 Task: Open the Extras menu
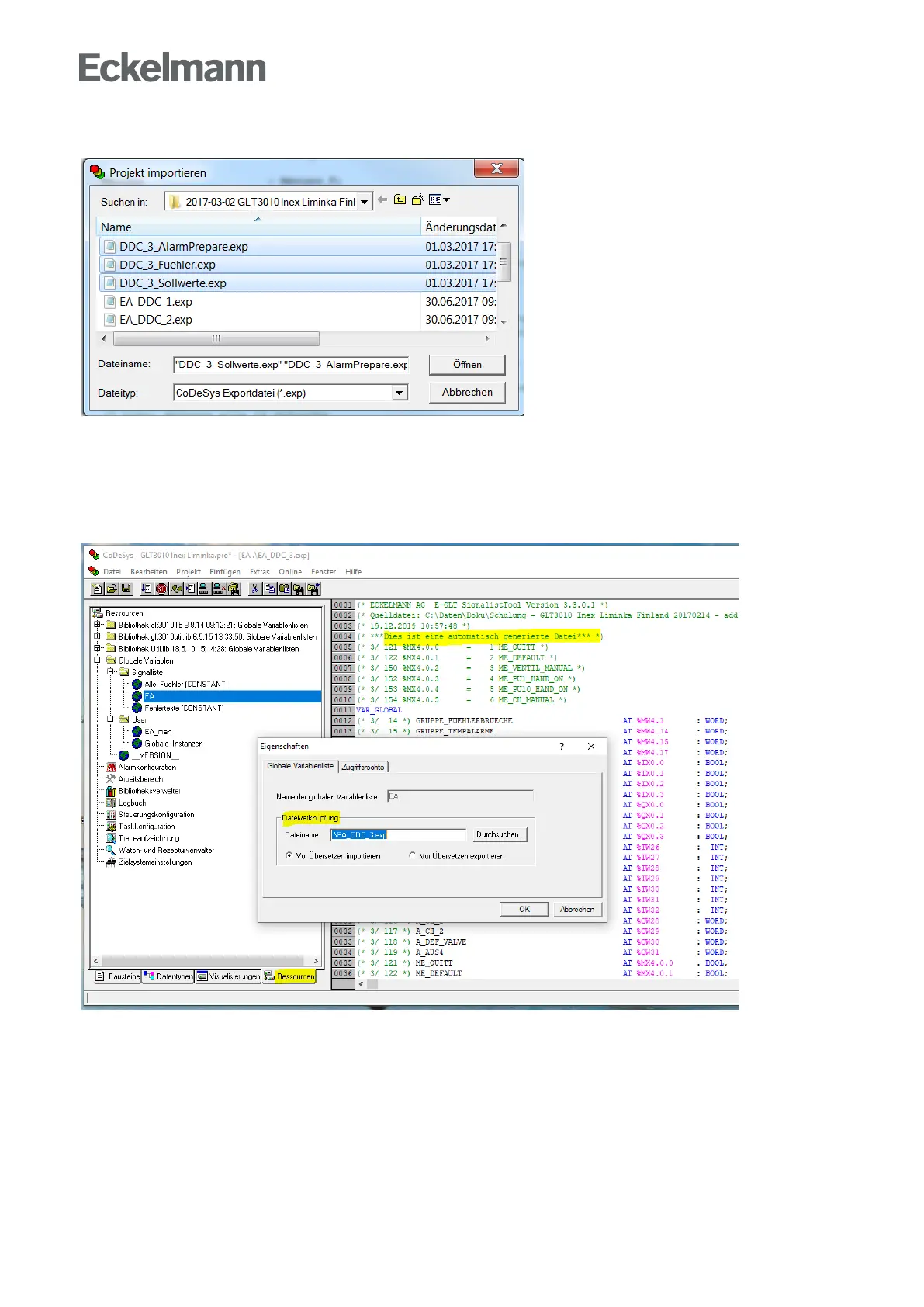coord(260,572)
